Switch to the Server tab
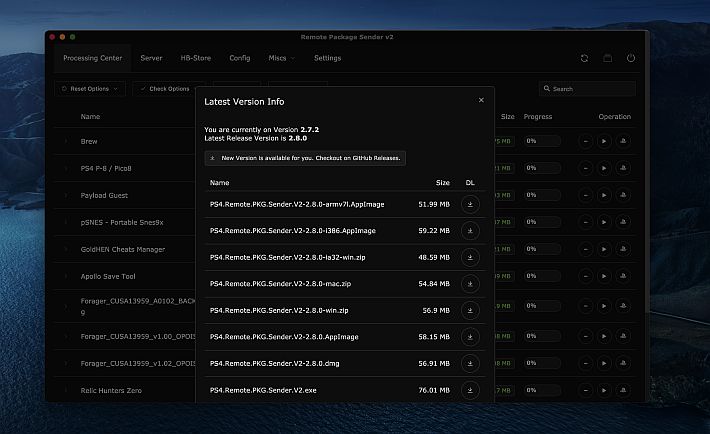The width and height of the screenshot is (710, 434). [151, 58]
